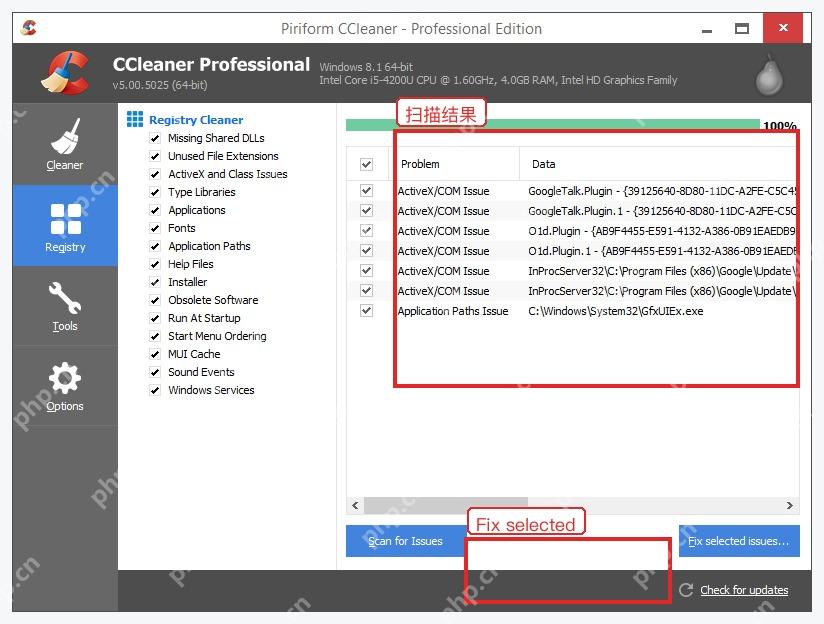
Task: Click scrollbar left arrow
Action: [355, 505]
